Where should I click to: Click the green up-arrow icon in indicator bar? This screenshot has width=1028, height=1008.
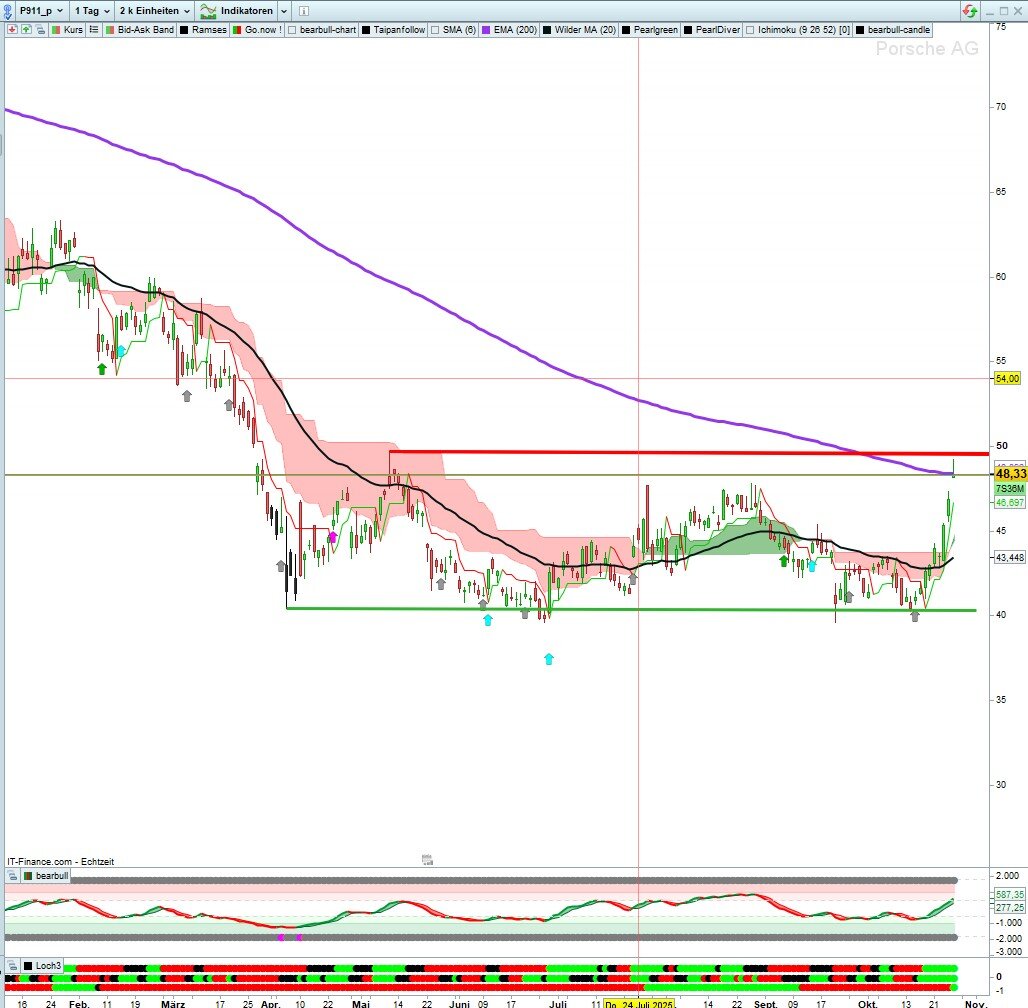click(x=24, y=30)
